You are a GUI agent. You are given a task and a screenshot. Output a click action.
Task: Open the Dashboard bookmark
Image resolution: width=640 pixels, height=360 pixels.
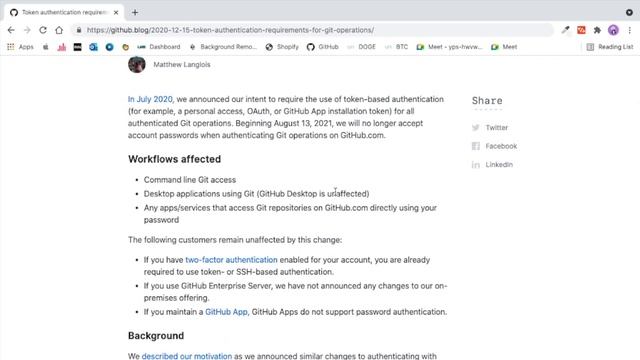159,47
